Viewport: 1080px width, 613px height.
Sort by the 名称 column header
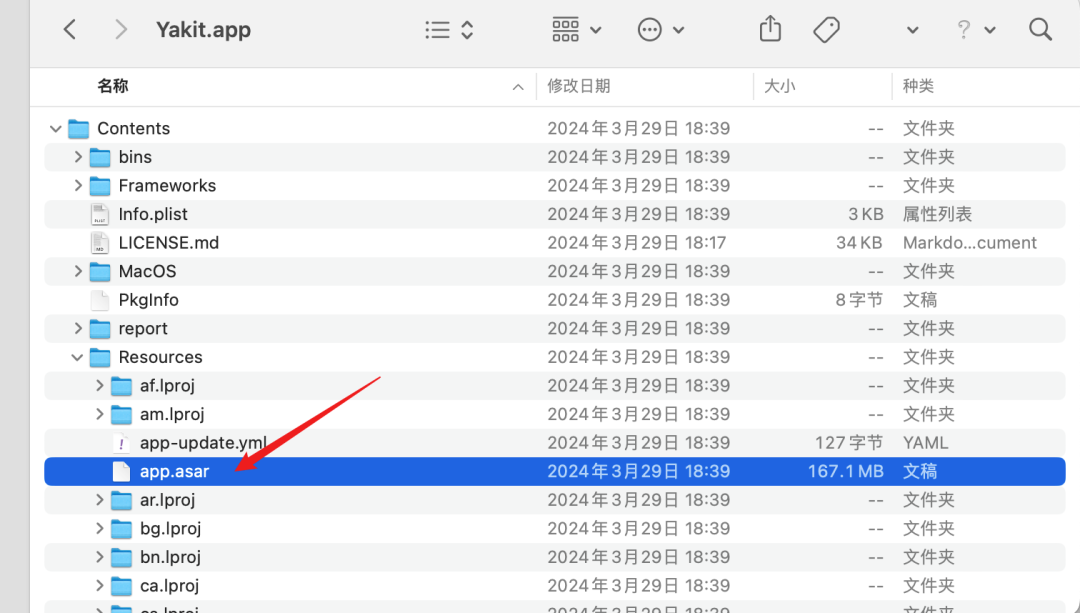coord(113,86)
